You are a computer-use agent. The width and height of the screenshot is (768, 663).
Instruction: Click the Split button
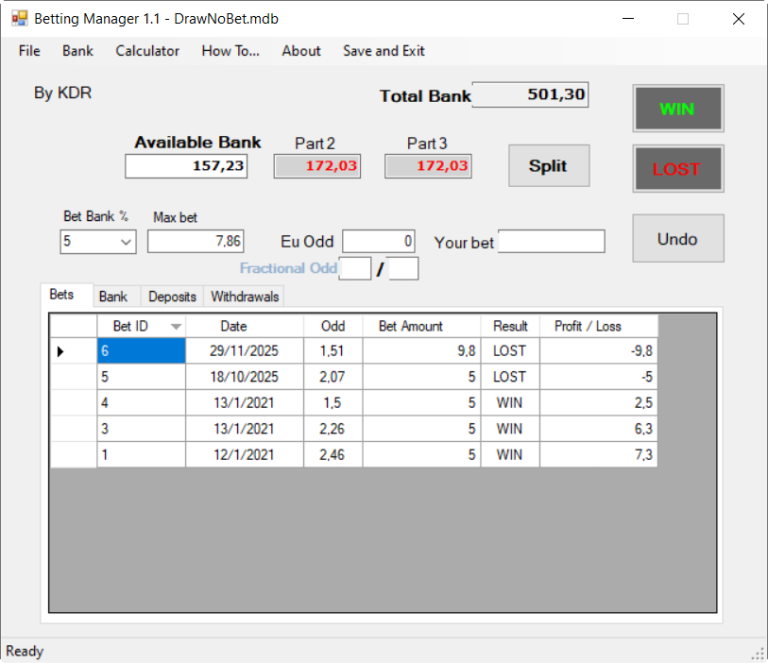548,166
